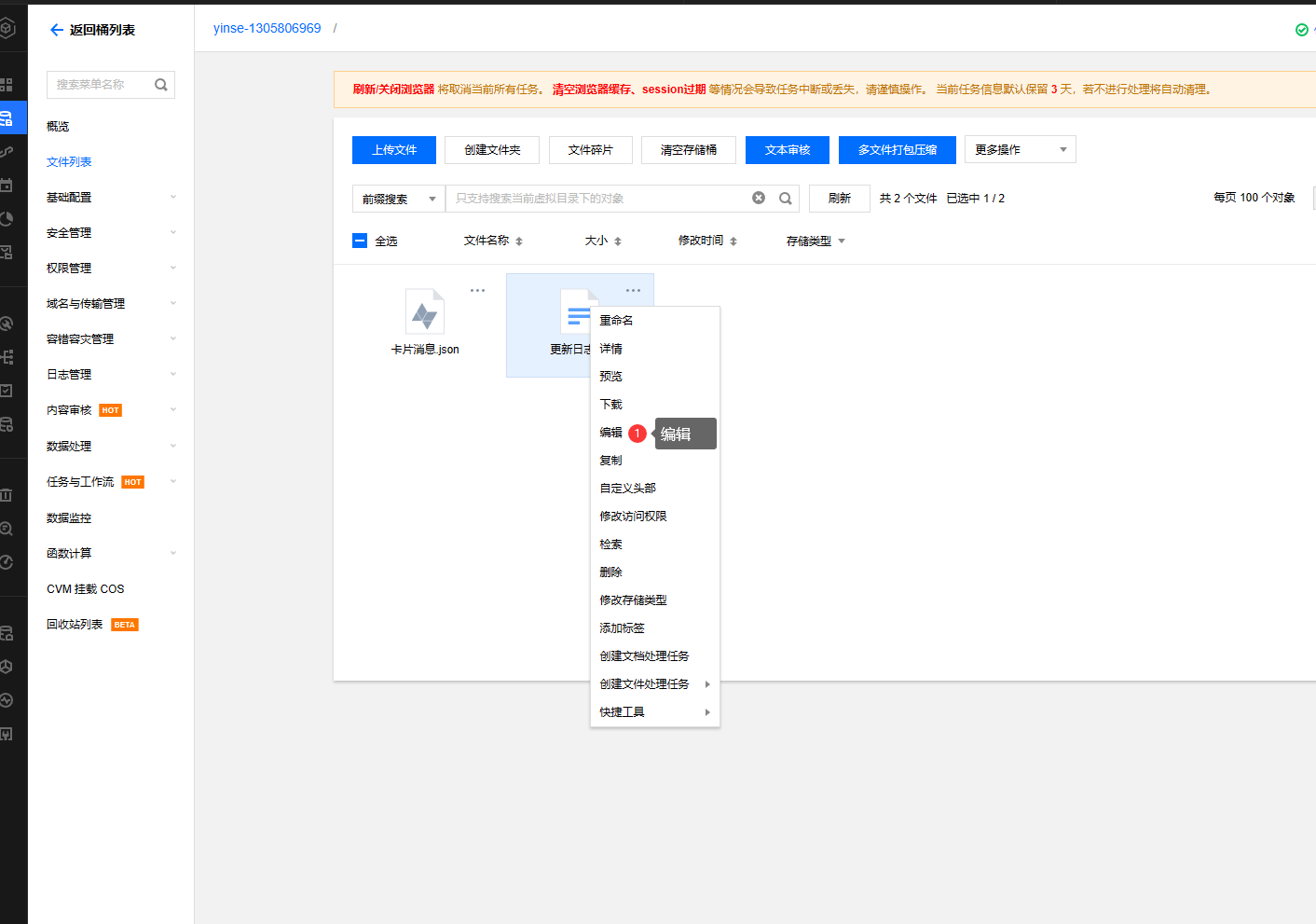Open the 更多操作 dropdown
Image resolution: width=1316 pixels, height=924 pixels.
pos(1020,149)
